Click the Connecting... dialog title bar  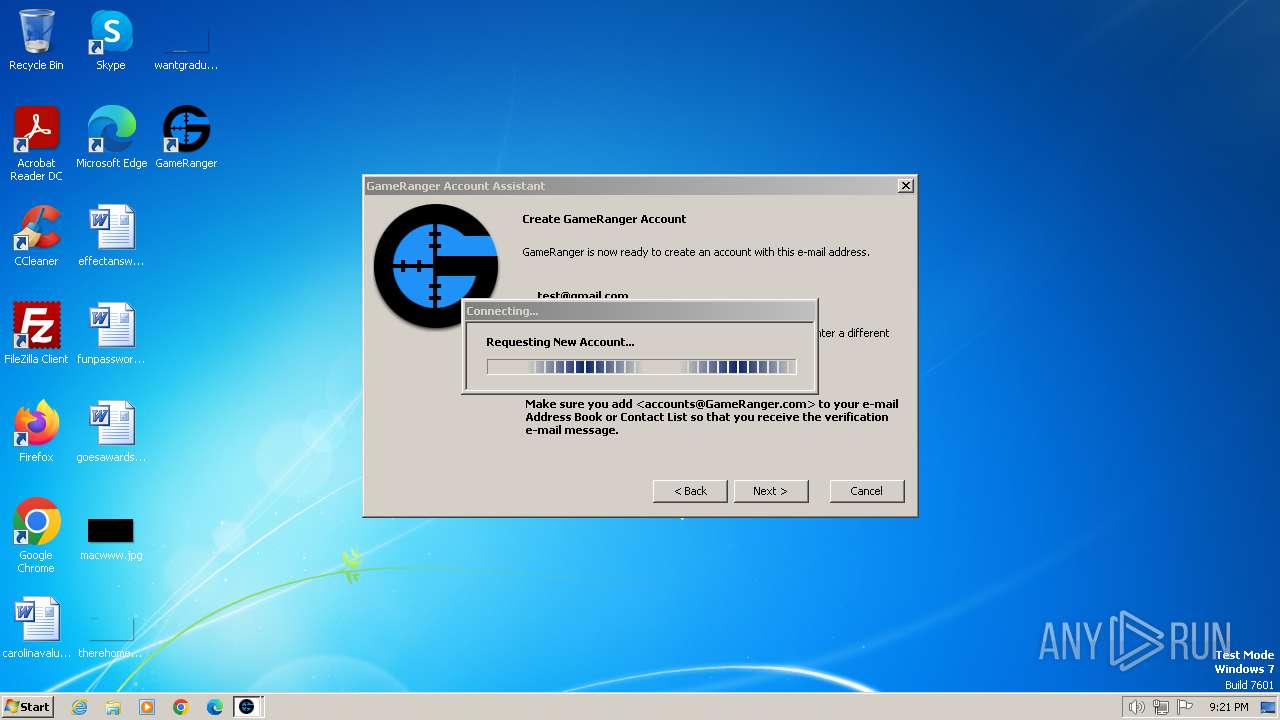point(639,311)
